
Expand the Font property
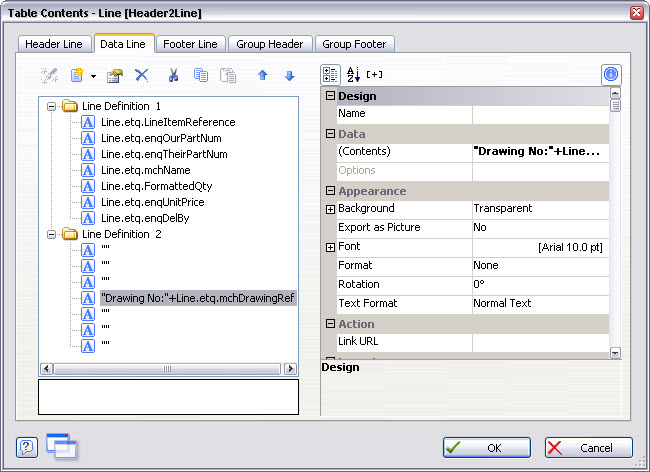pos(330,247)
